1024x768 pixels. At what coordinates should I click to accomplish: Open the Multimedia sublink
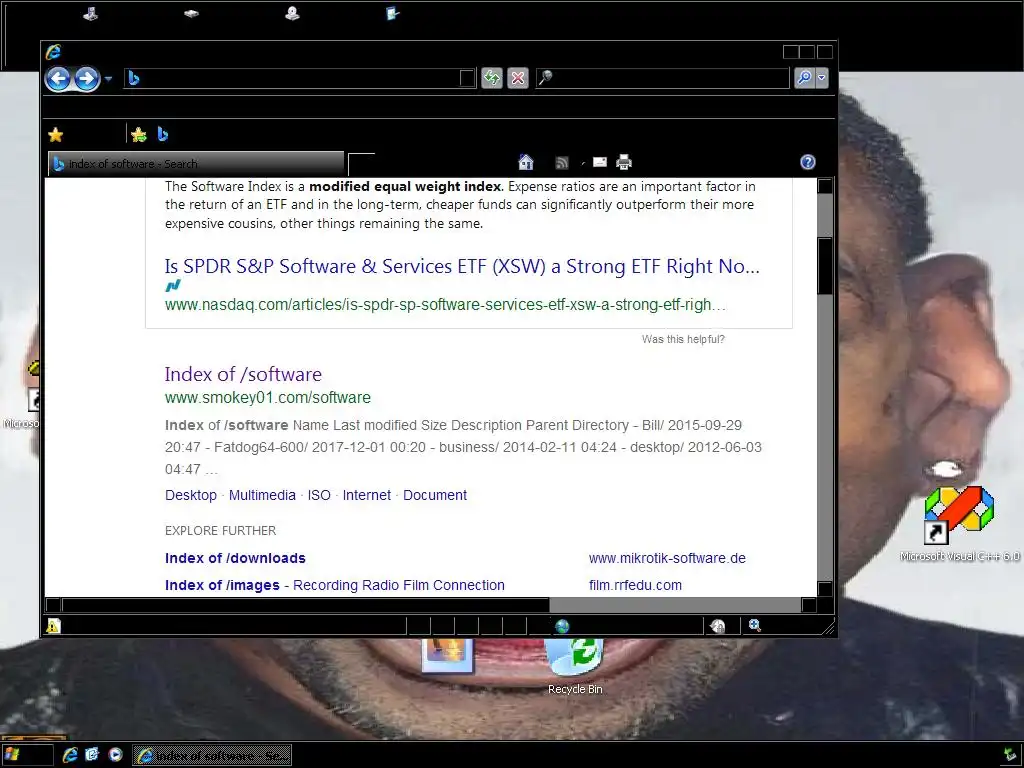pos(262,495)
